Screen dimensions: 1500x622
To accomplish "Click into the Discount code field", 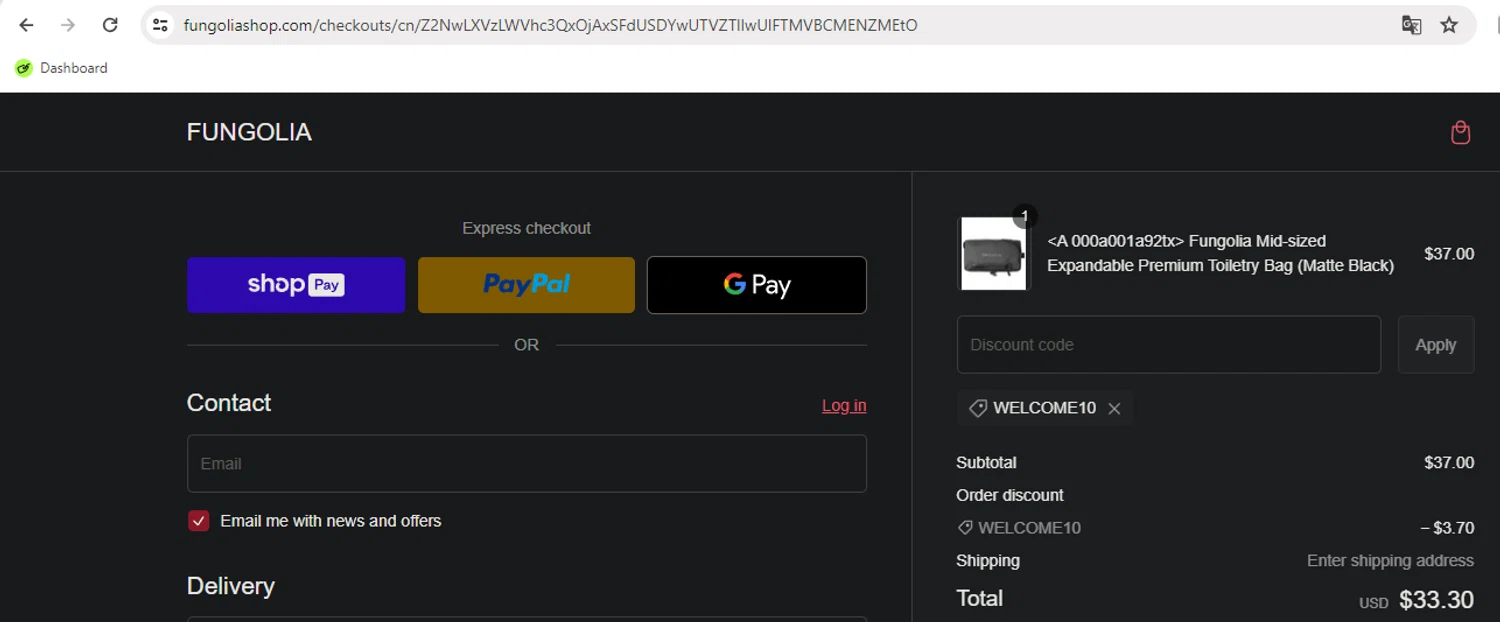I will coord(1169,345).
